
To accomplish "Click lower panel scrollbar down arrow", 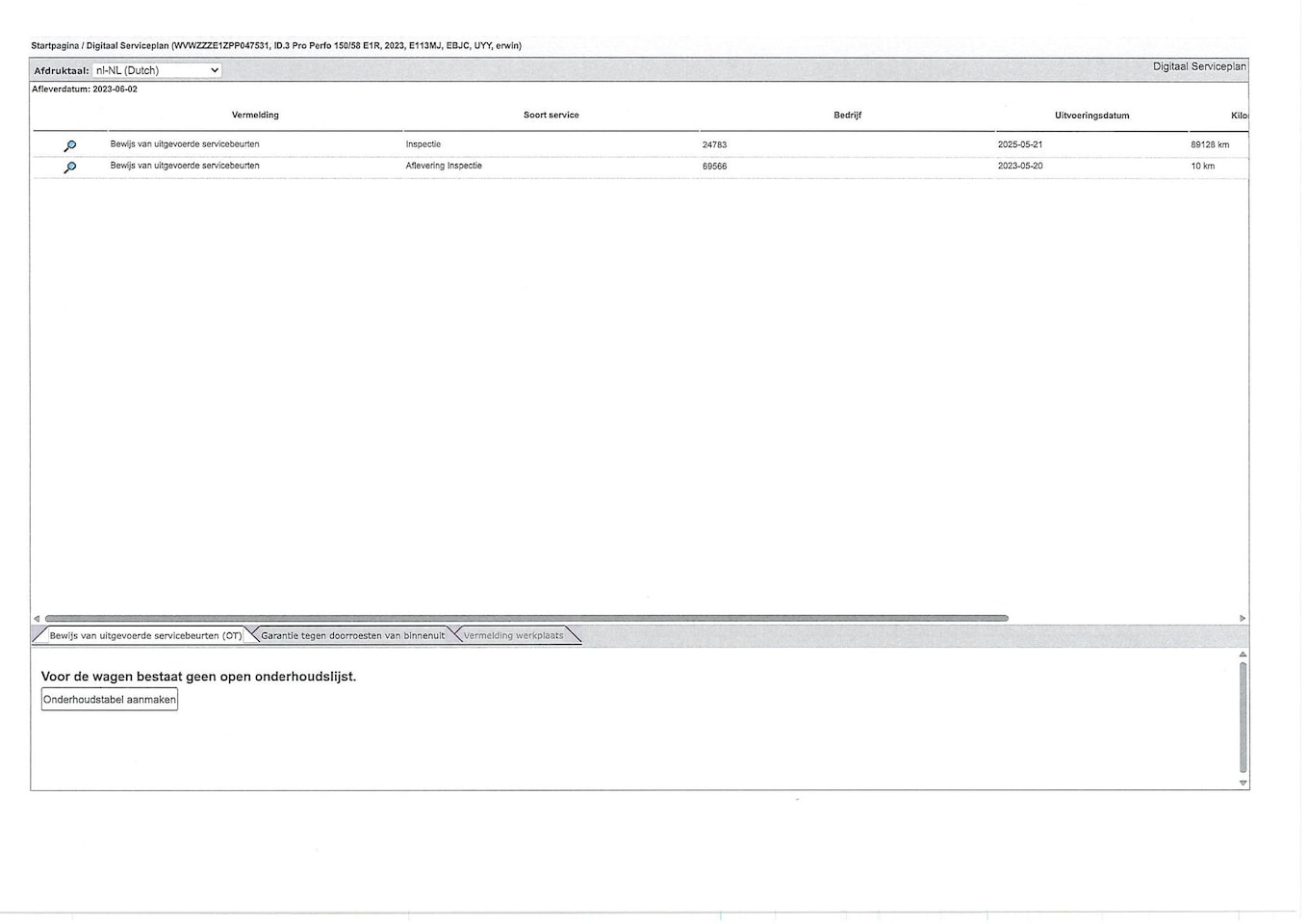I will pyautogui.click(x=1243, y=783).
